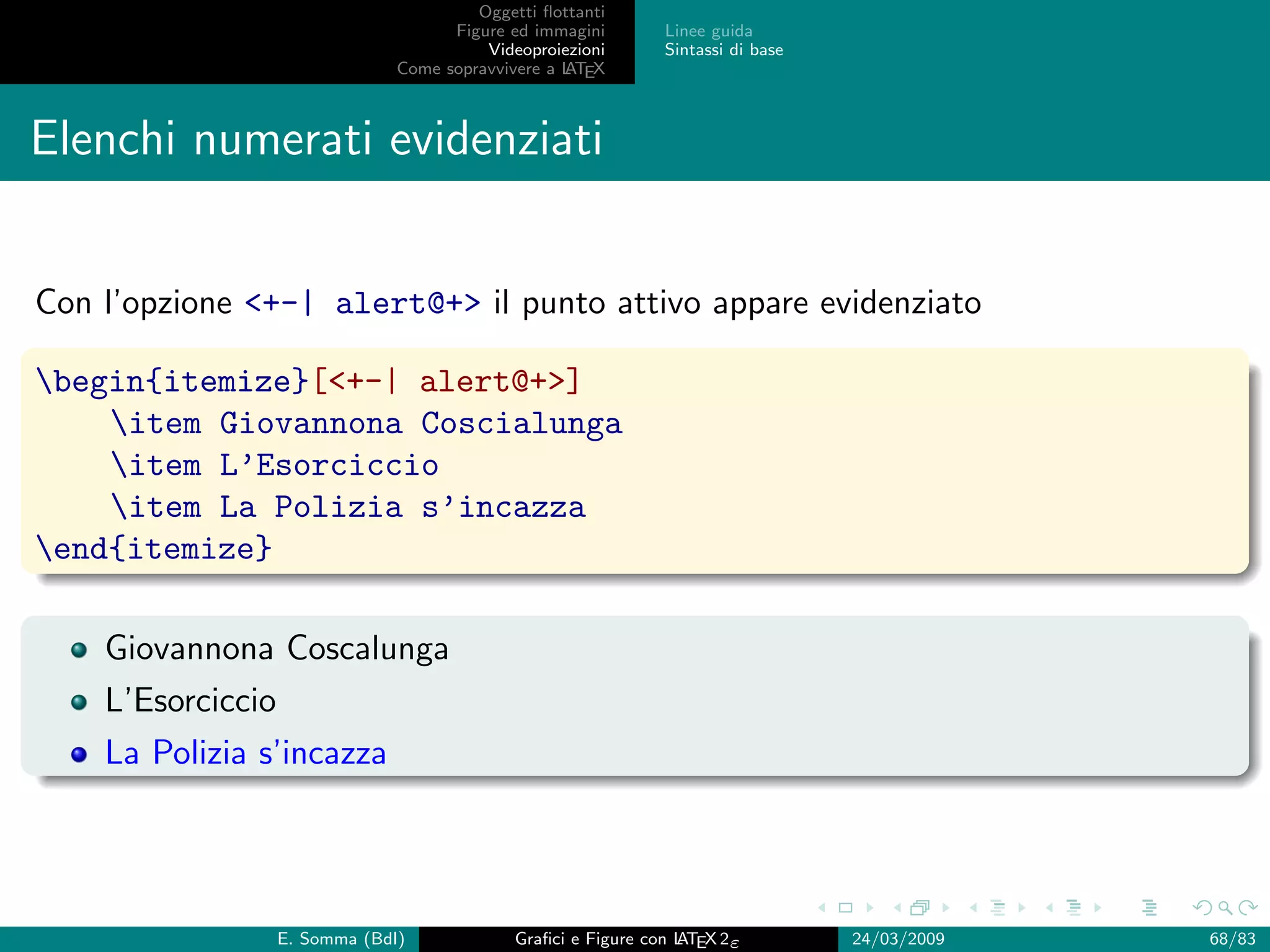
Task: Click the search magnifier icon
Action: [x=1225, y=908]
